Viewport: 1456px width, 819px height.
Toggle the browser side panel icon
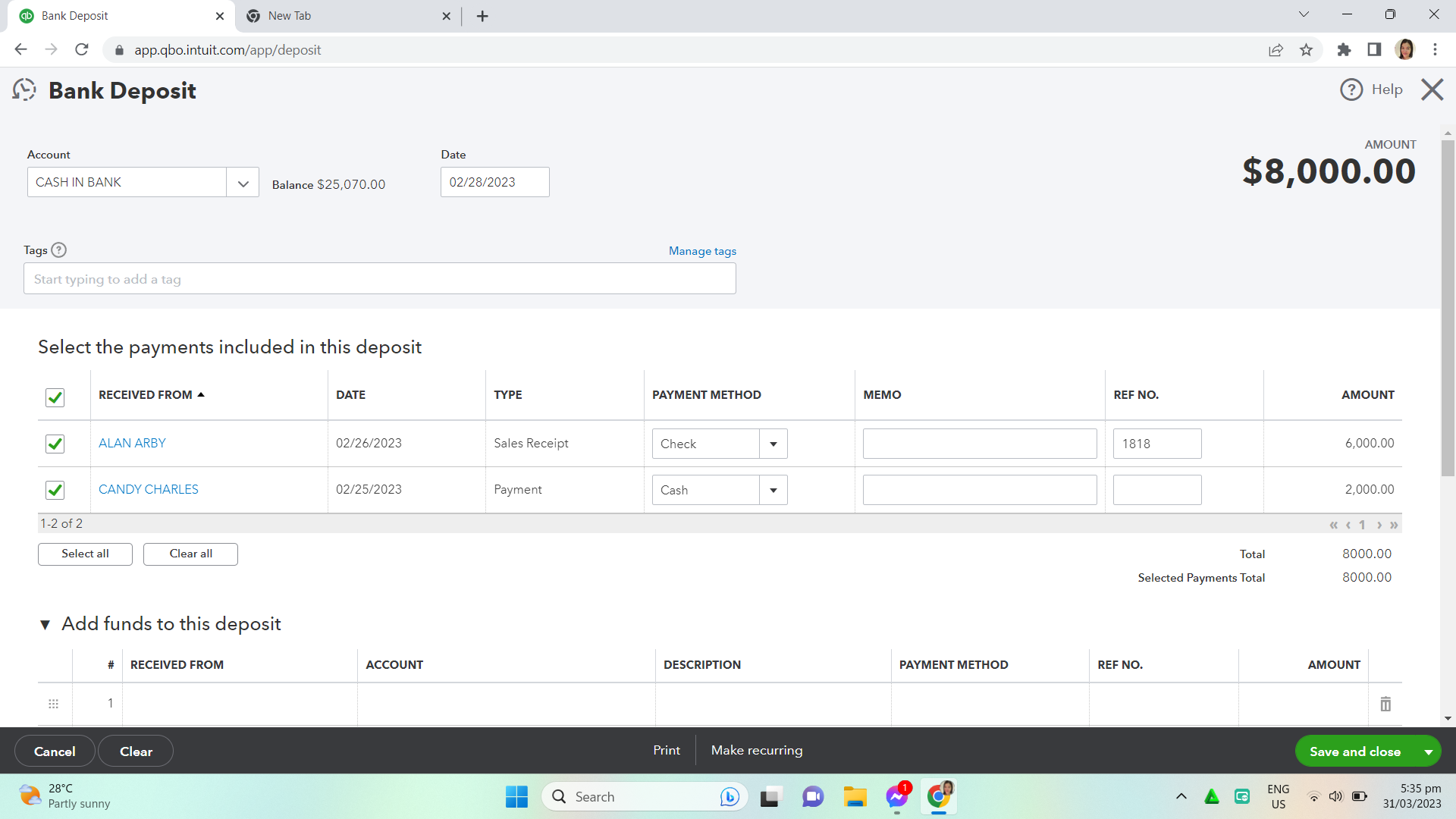[1374, 49]
